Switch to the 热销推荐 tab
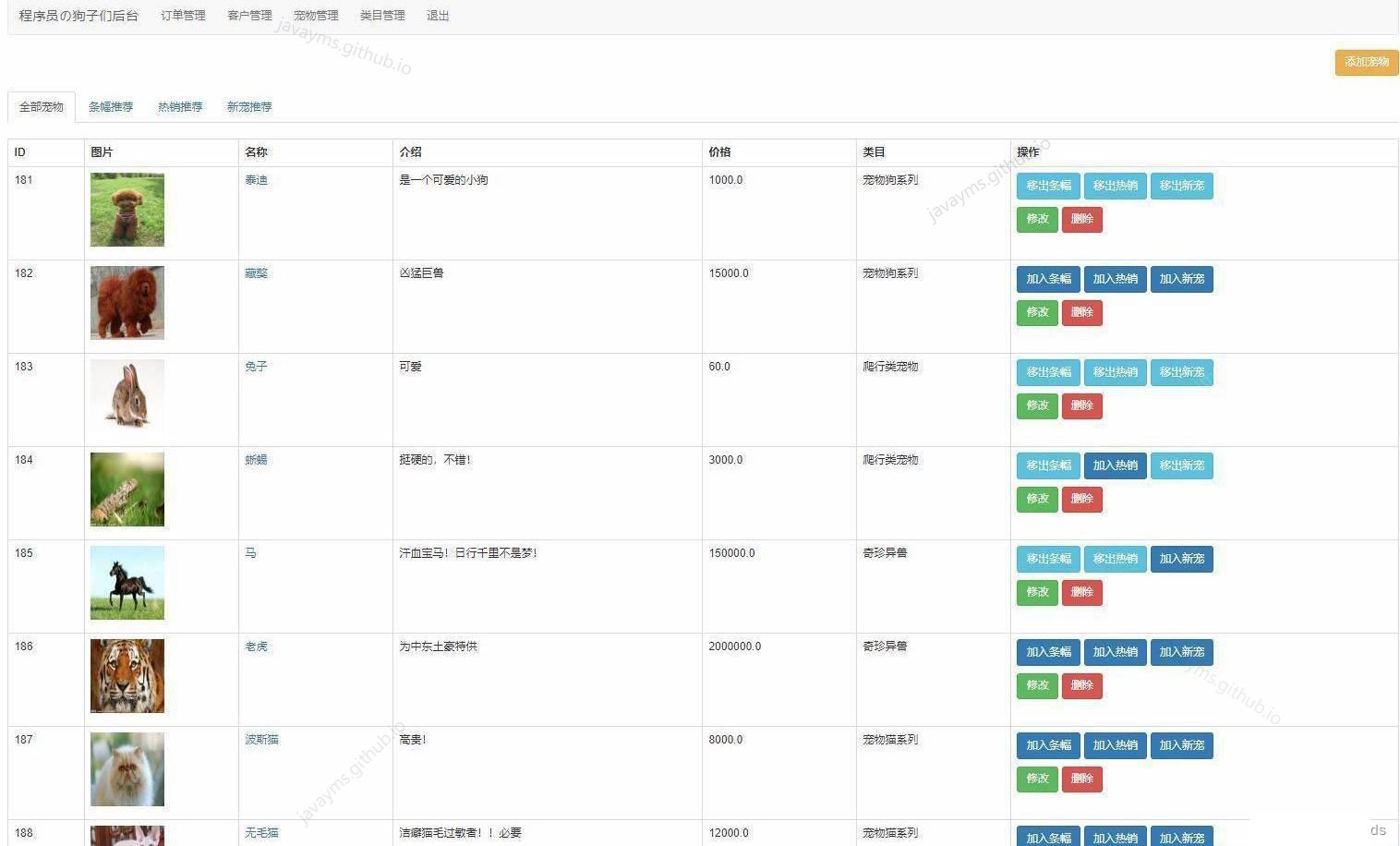 [179, 106]
